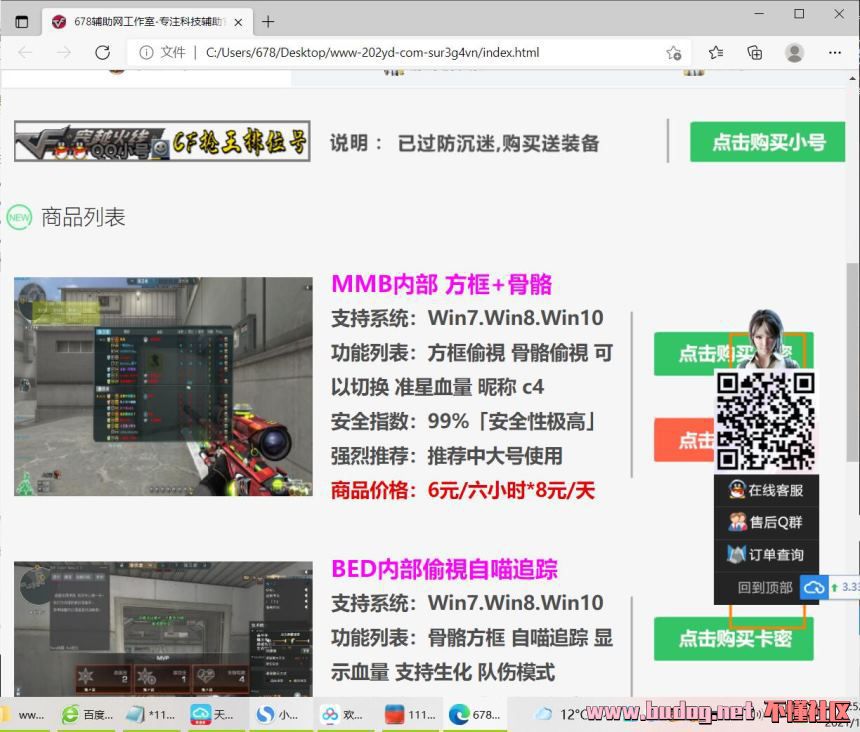This screenshot has height=732, width=860.
Task: Open the 天 cloud app taskbar item
Action: 213,715
